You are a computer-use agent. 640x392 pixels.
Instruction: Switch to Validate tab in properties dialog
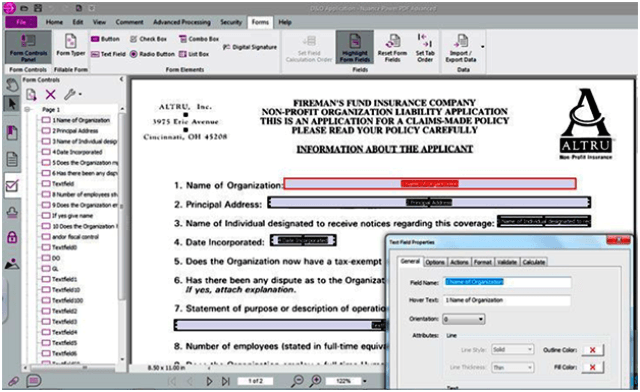coord(507,262)
